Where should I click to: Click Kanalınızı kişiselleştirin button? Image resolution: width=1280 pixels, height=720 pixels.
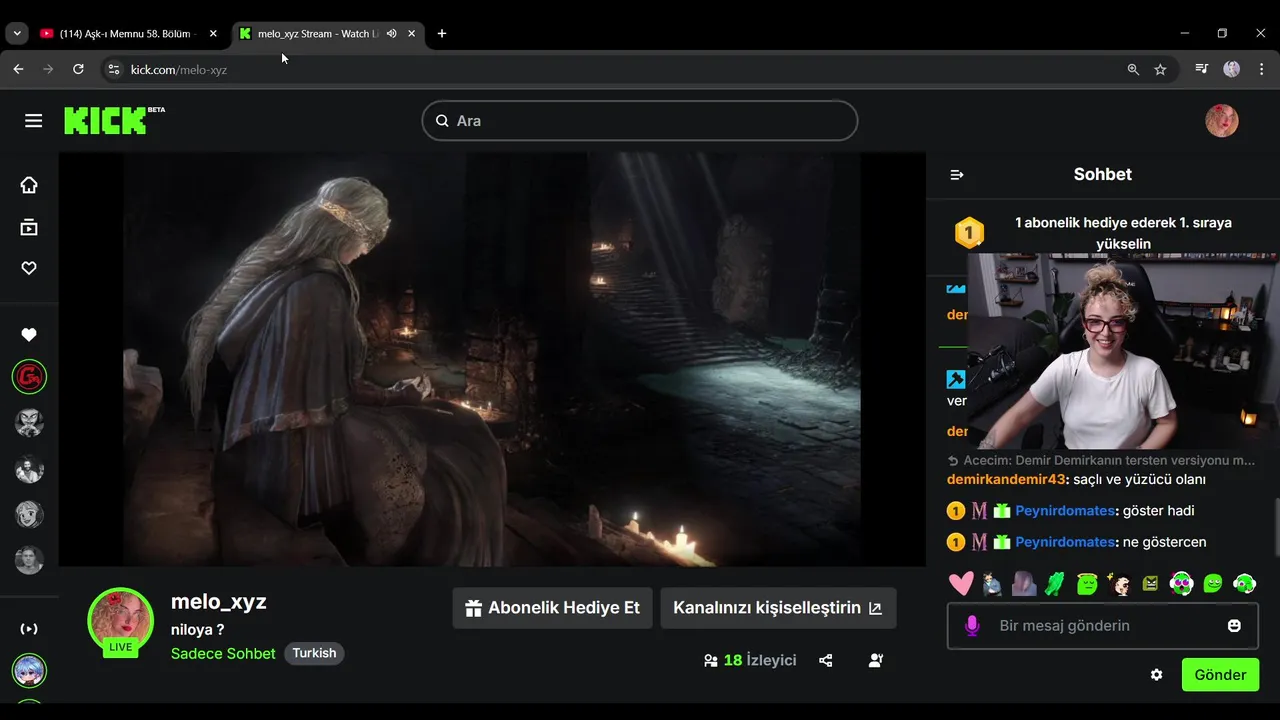778,608
